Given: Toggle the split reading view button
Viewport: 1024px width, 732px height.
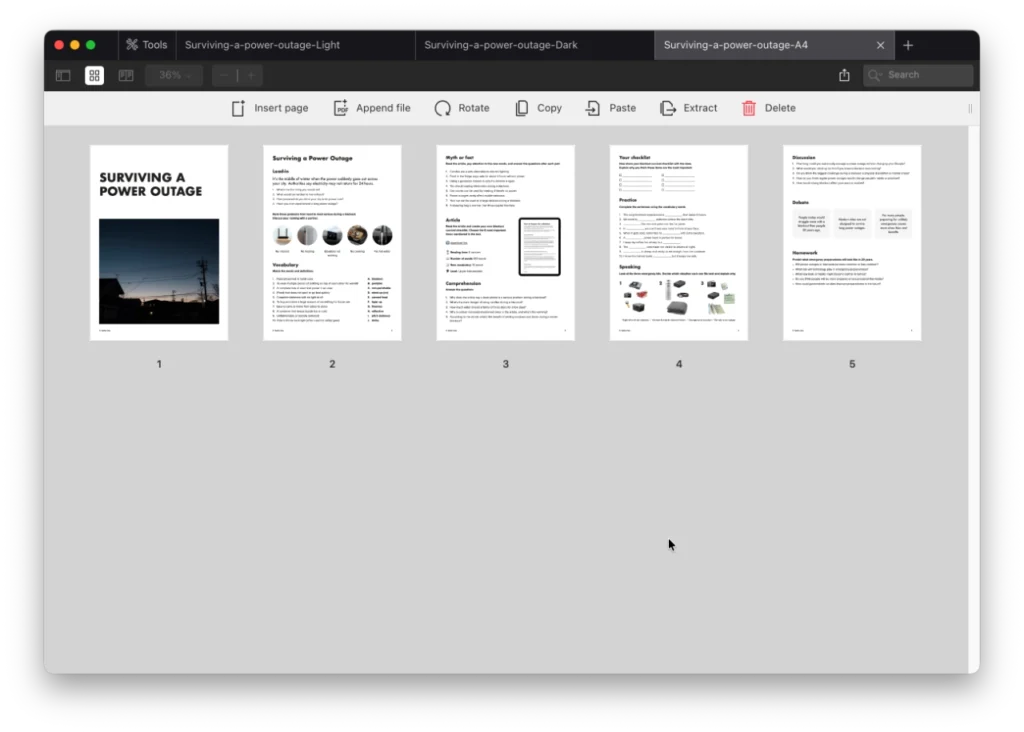Looking at the screenshot, I should click(126, 75).
